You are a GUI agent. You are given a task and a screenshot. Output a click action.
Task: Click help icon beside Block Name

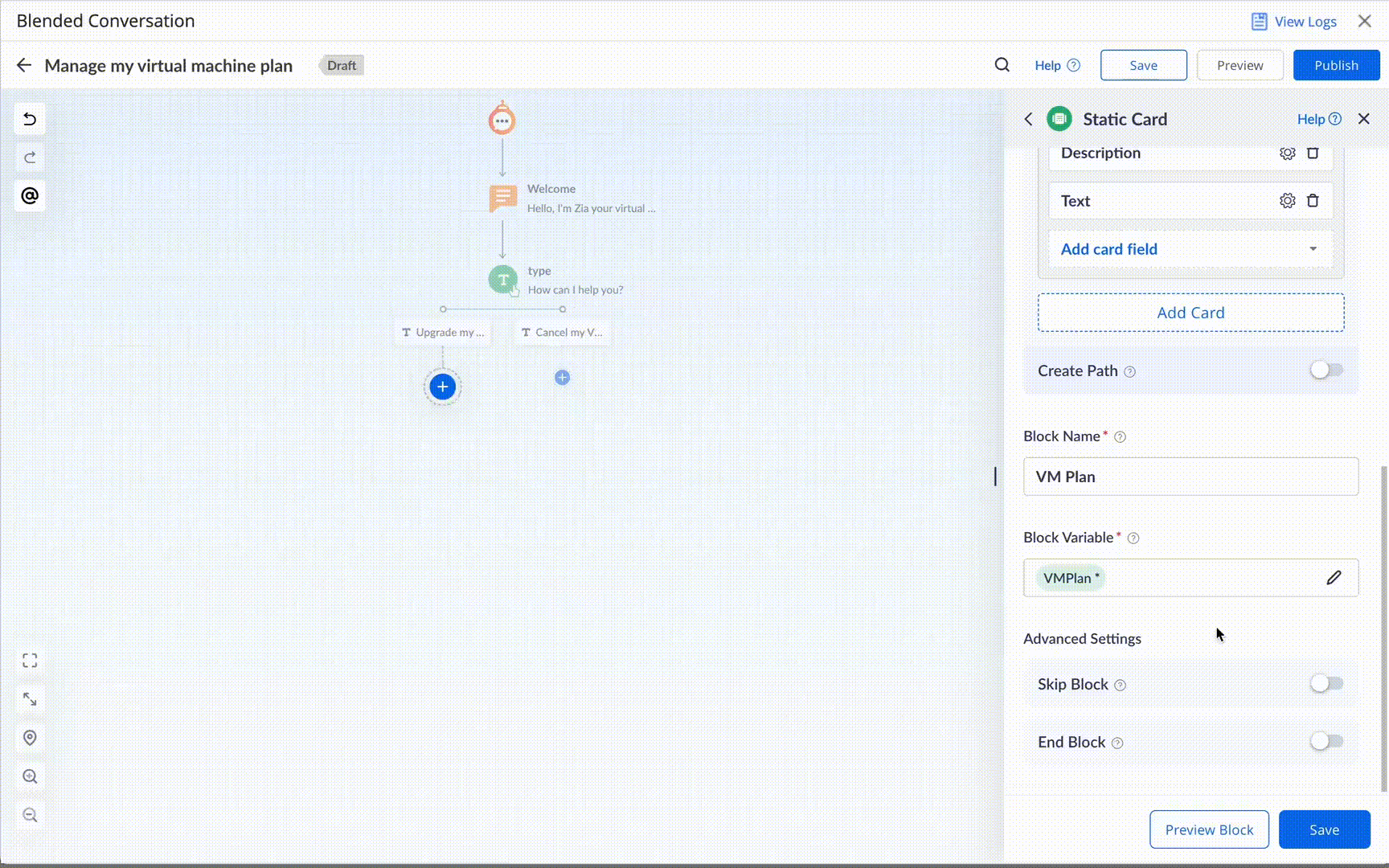[x=1120, y=437]
